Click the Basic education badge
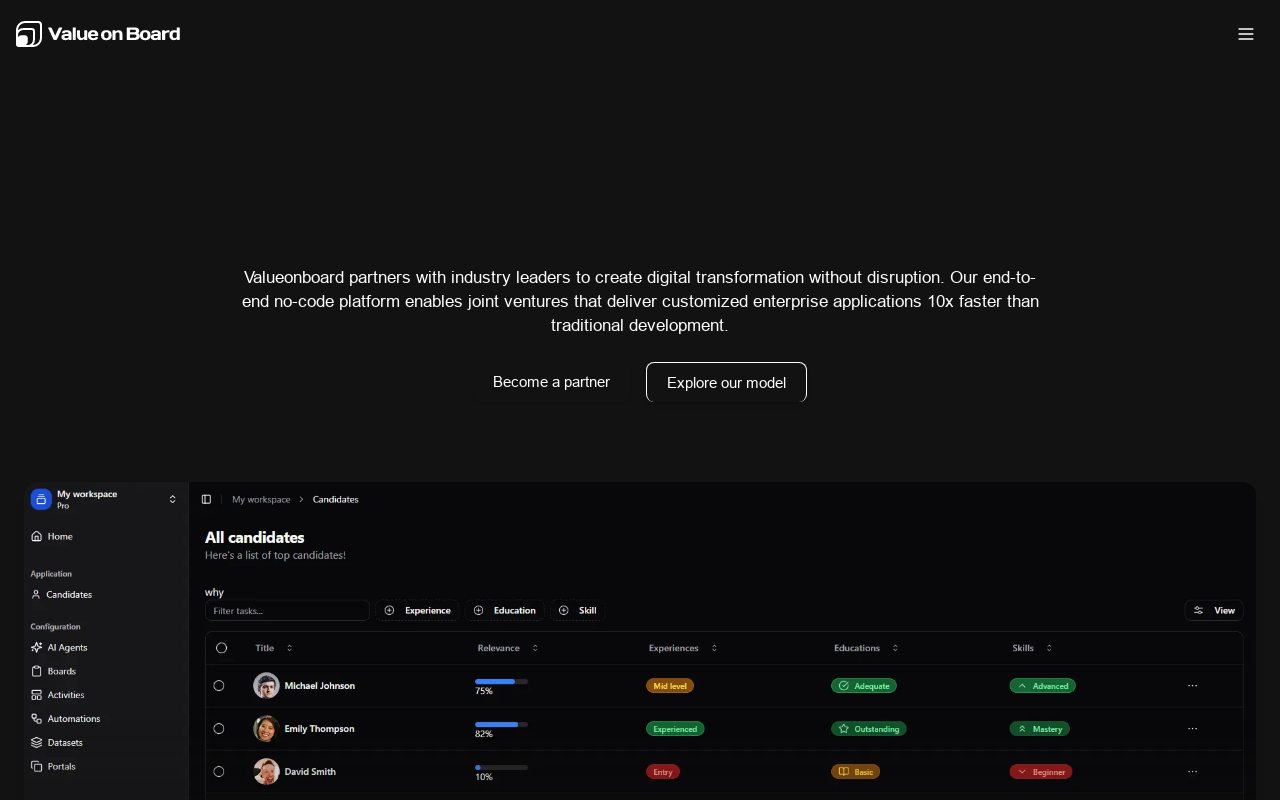Screen dimensions: 1280x800 [856, 772]
